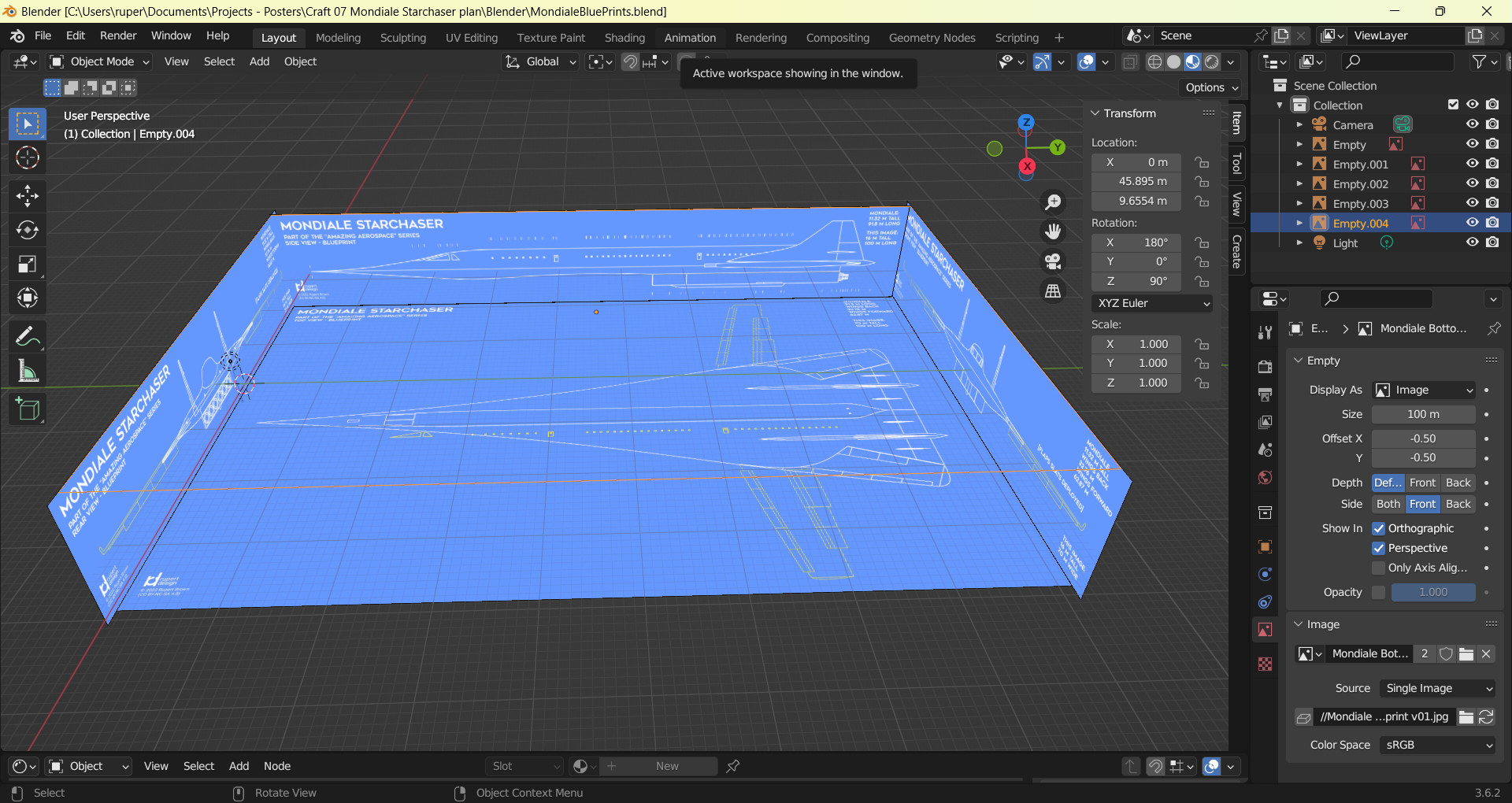Disable Light in renders
Image resolution: width=1512 pixels, height=803 pixels.
pyautogui.click(x=1492, y=242)
